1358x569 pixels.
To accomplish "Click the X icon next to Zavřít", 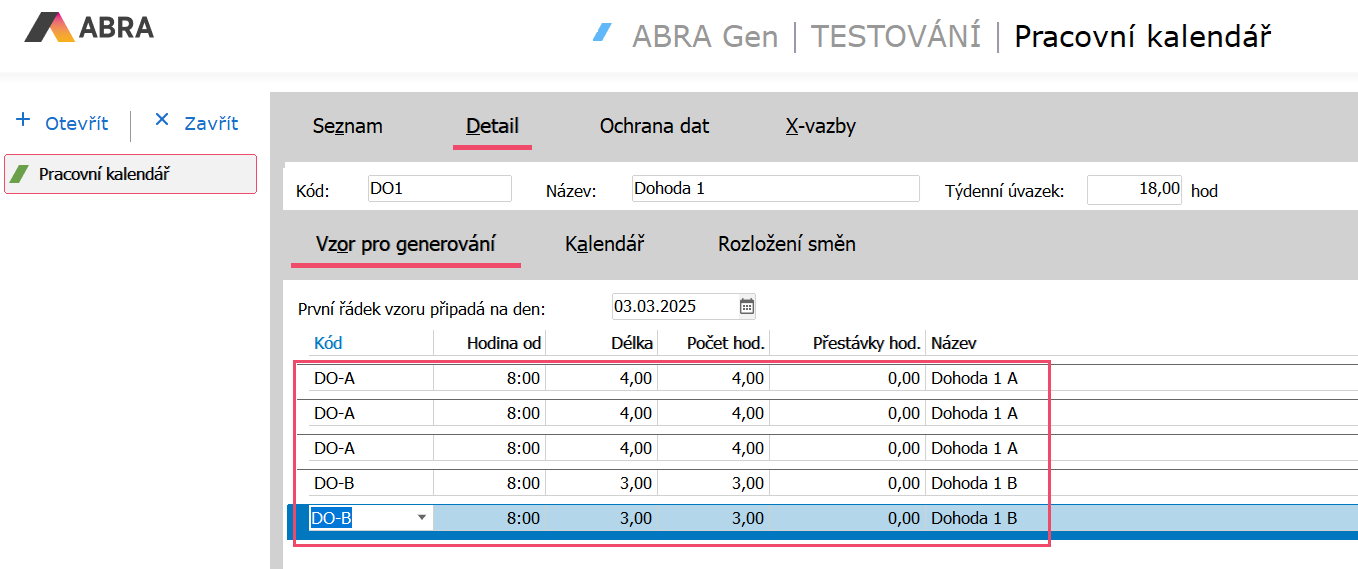I will (x=162, y=121).
